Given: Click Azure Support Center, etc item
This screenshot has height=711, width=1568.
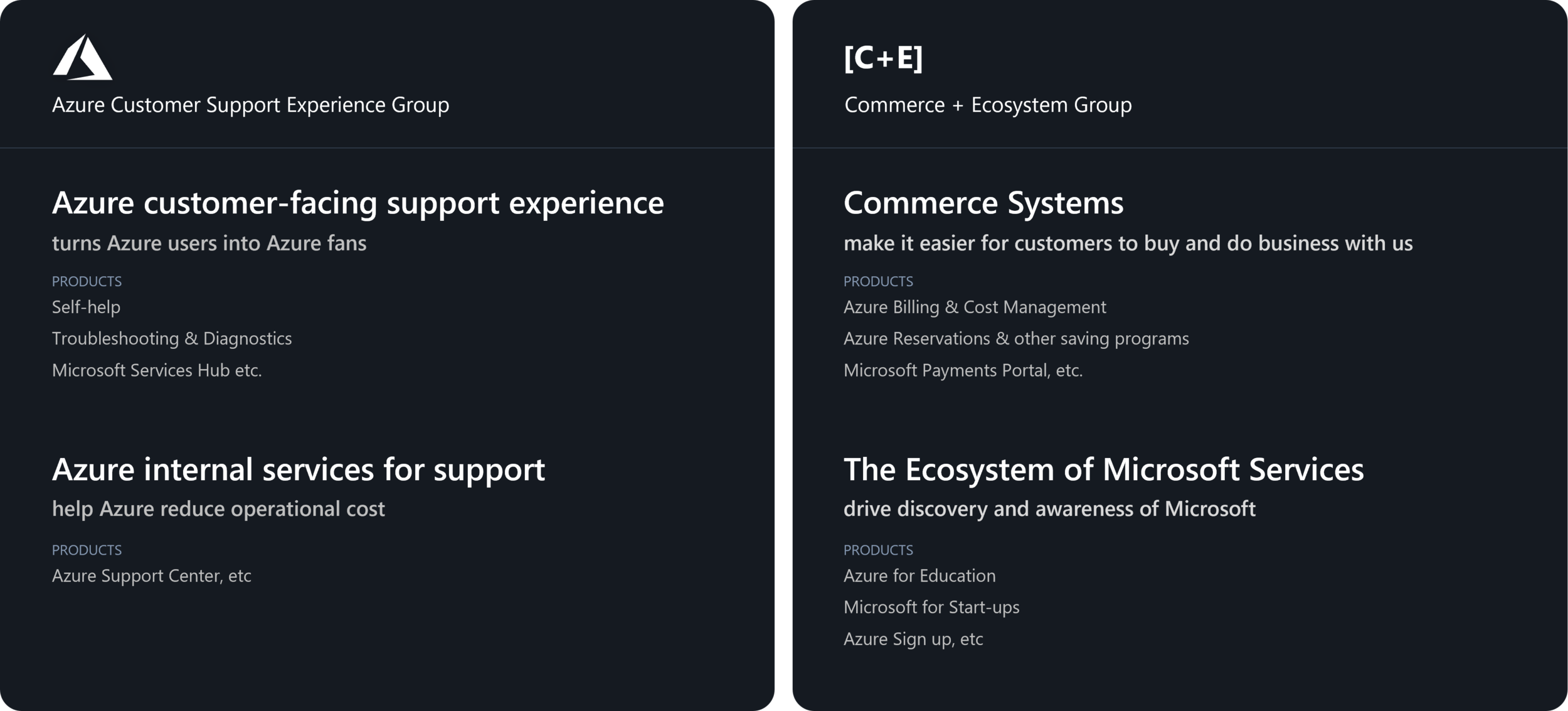Looking at the screenshot, I should click(x=151, y=576).
